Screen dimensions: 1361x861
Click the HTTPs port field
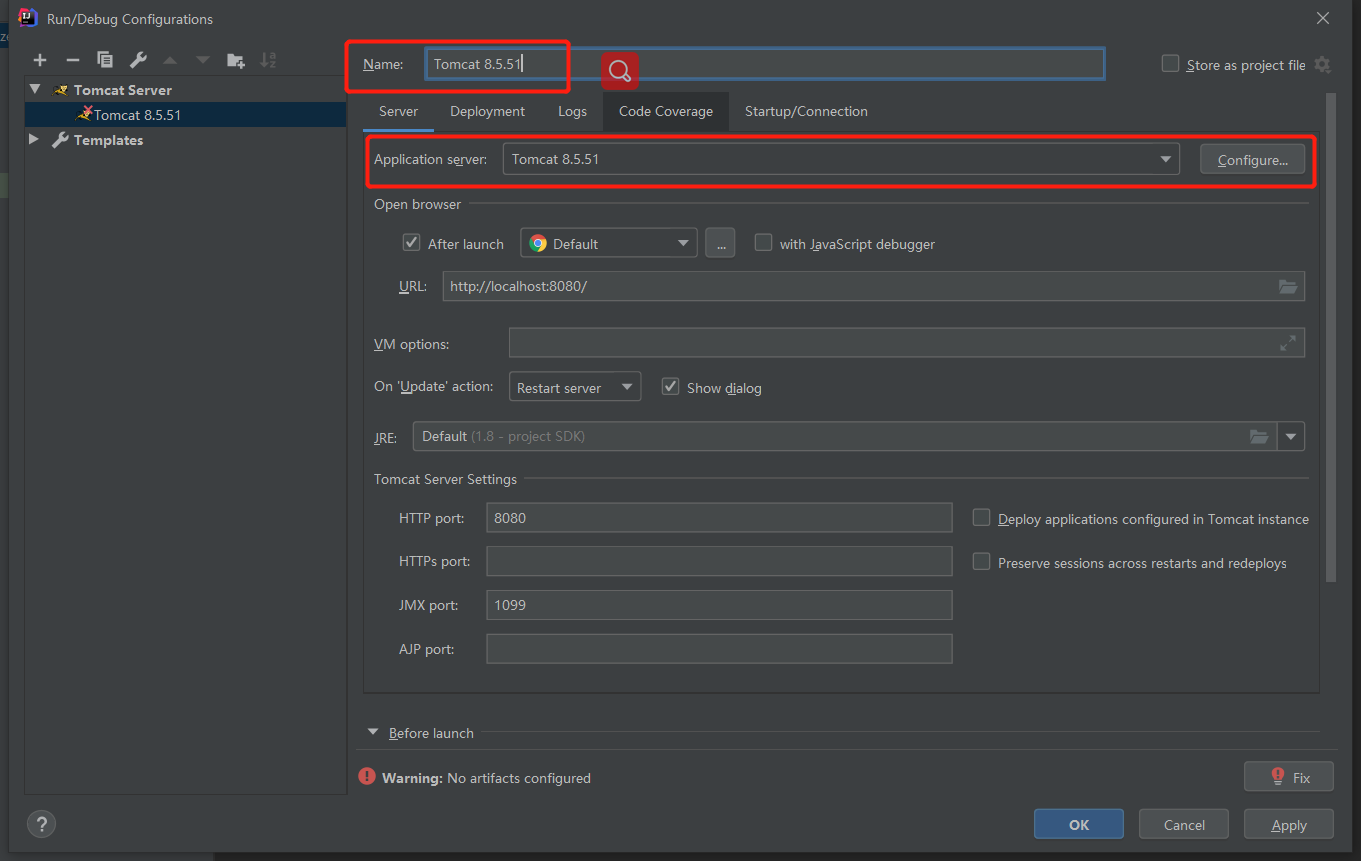click(x=719, y=561)
